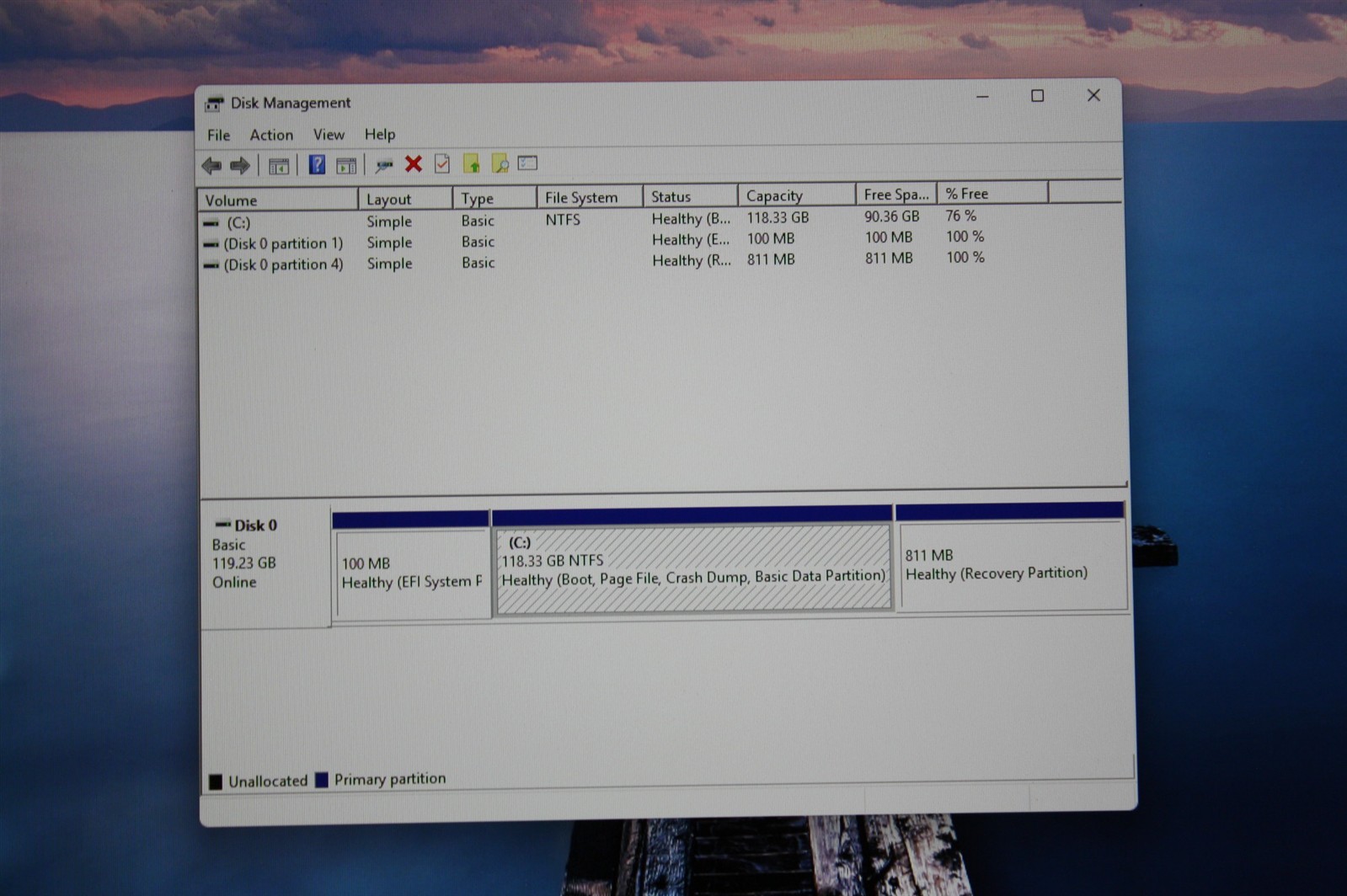Sort by the % Free column header
This screenshot has width=1347, height=896.
pos(992,194)
